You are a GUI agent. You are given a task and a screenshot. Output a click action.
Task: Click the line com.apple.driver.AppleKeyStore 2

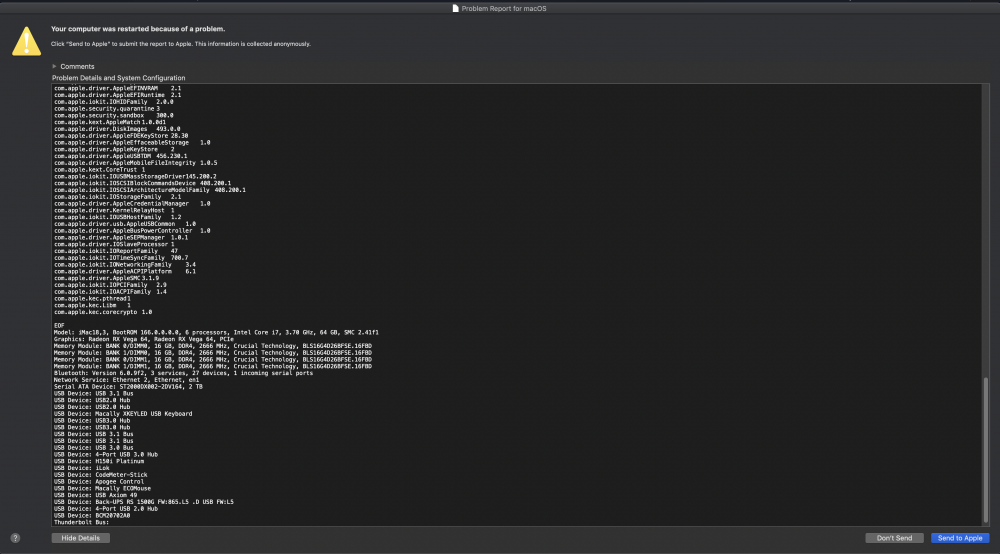(114, 149)
